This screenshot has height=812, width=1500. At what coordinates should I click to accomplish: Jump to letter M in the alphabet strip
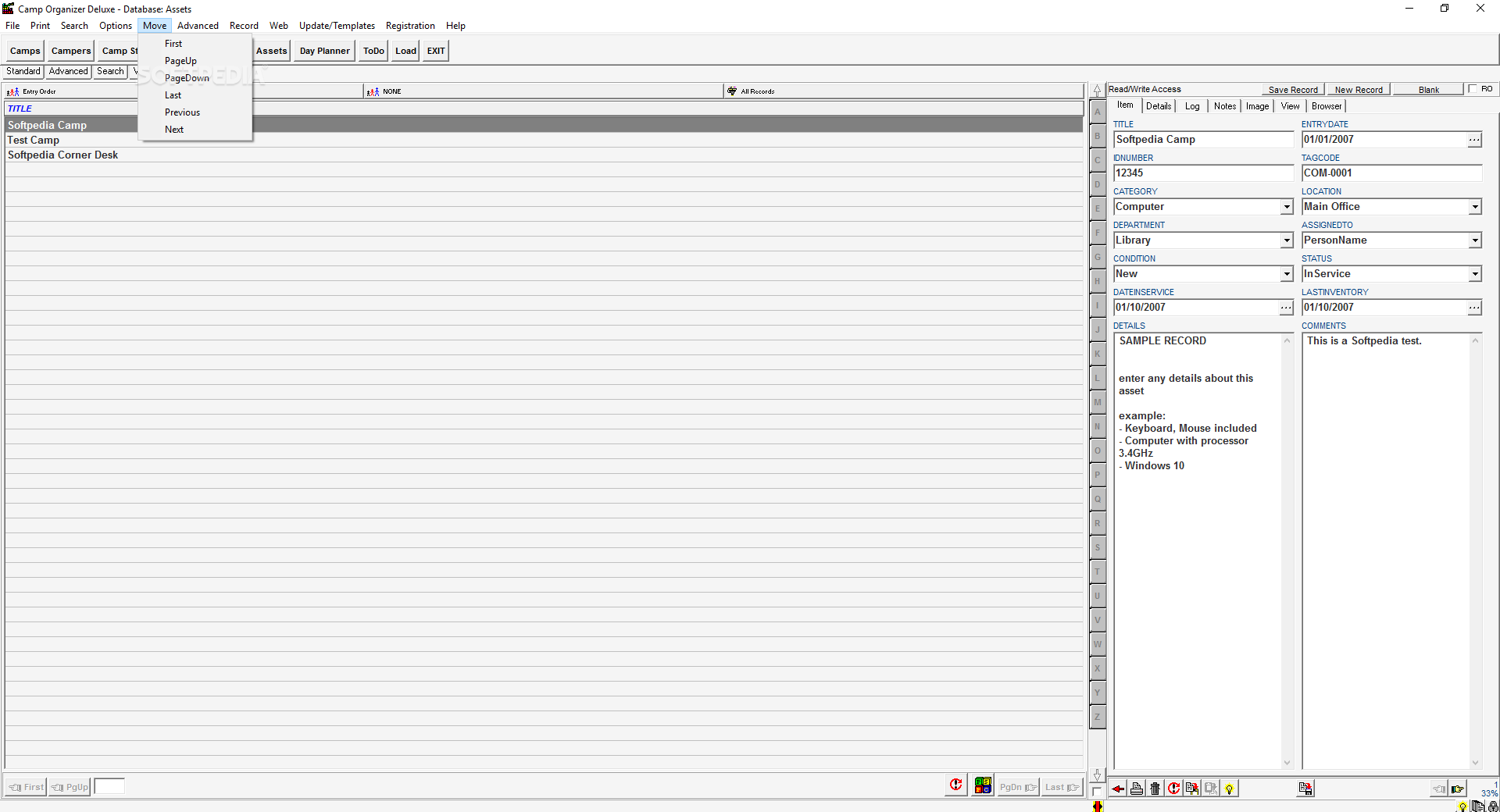point(1098,402)
